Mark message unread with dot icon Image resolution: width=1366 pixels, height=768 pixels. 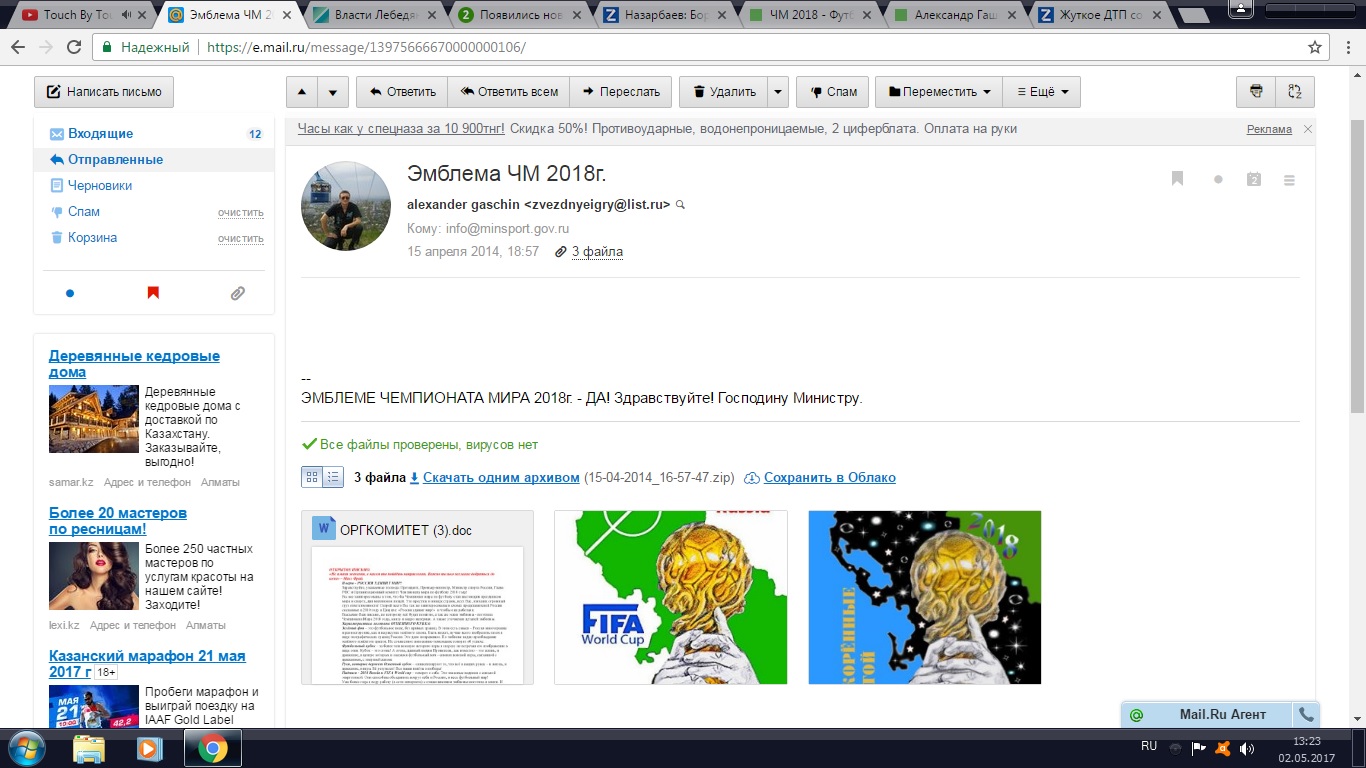[x=1218, y=180]
